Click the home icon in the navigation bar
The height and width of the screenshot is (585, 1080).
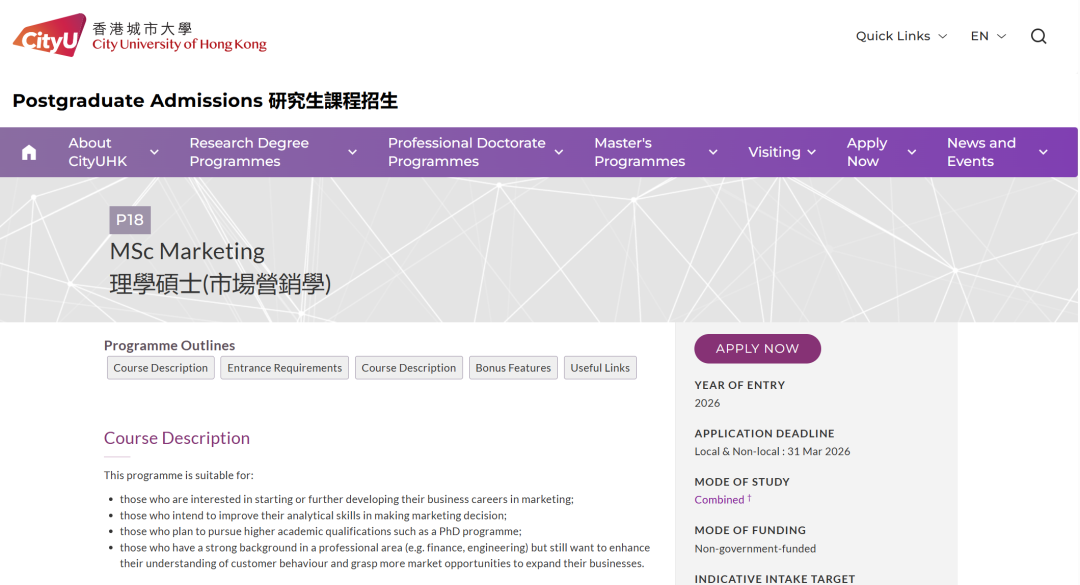tap(28, 151)
